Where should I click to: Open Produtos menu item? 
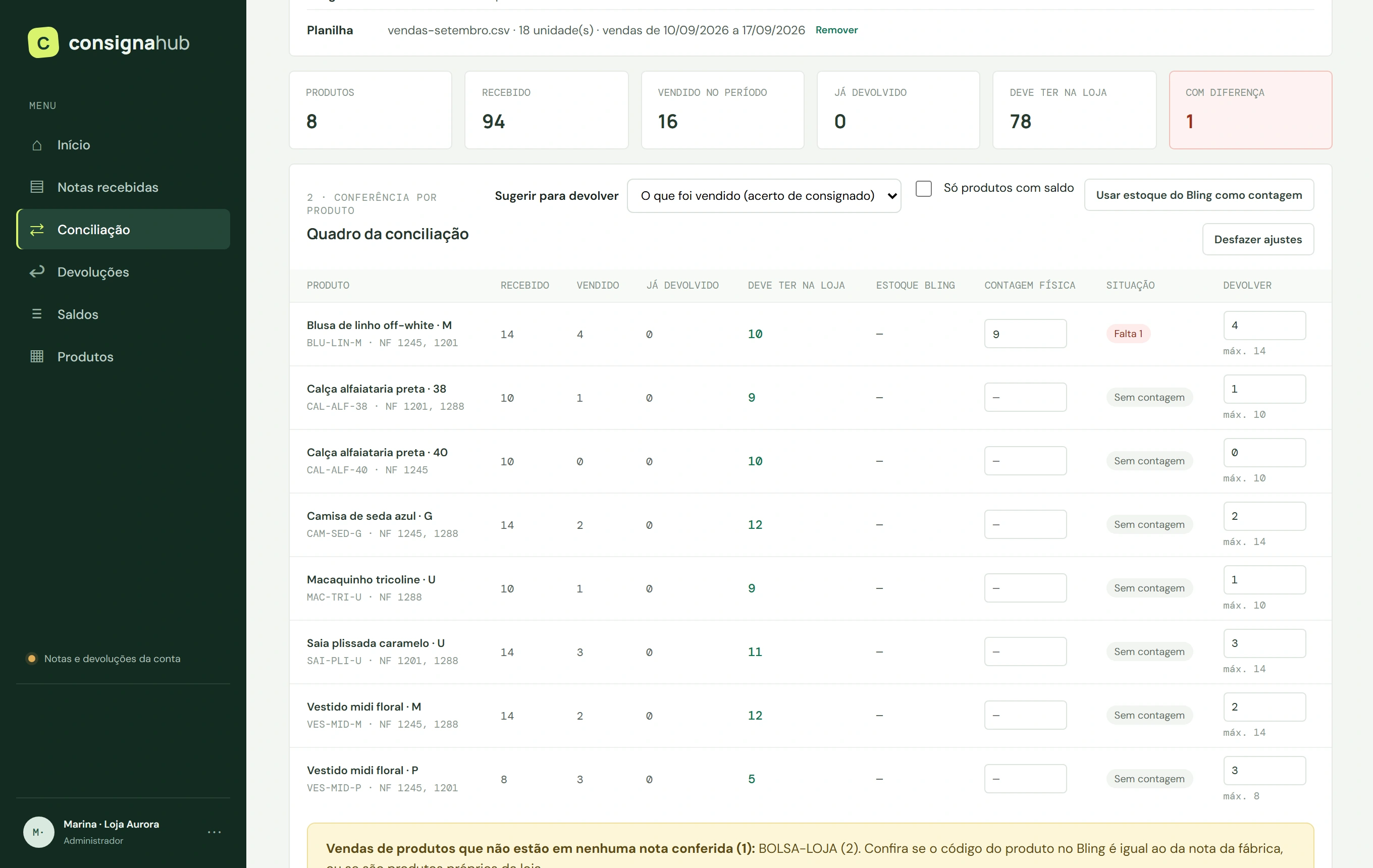point(123,356)
